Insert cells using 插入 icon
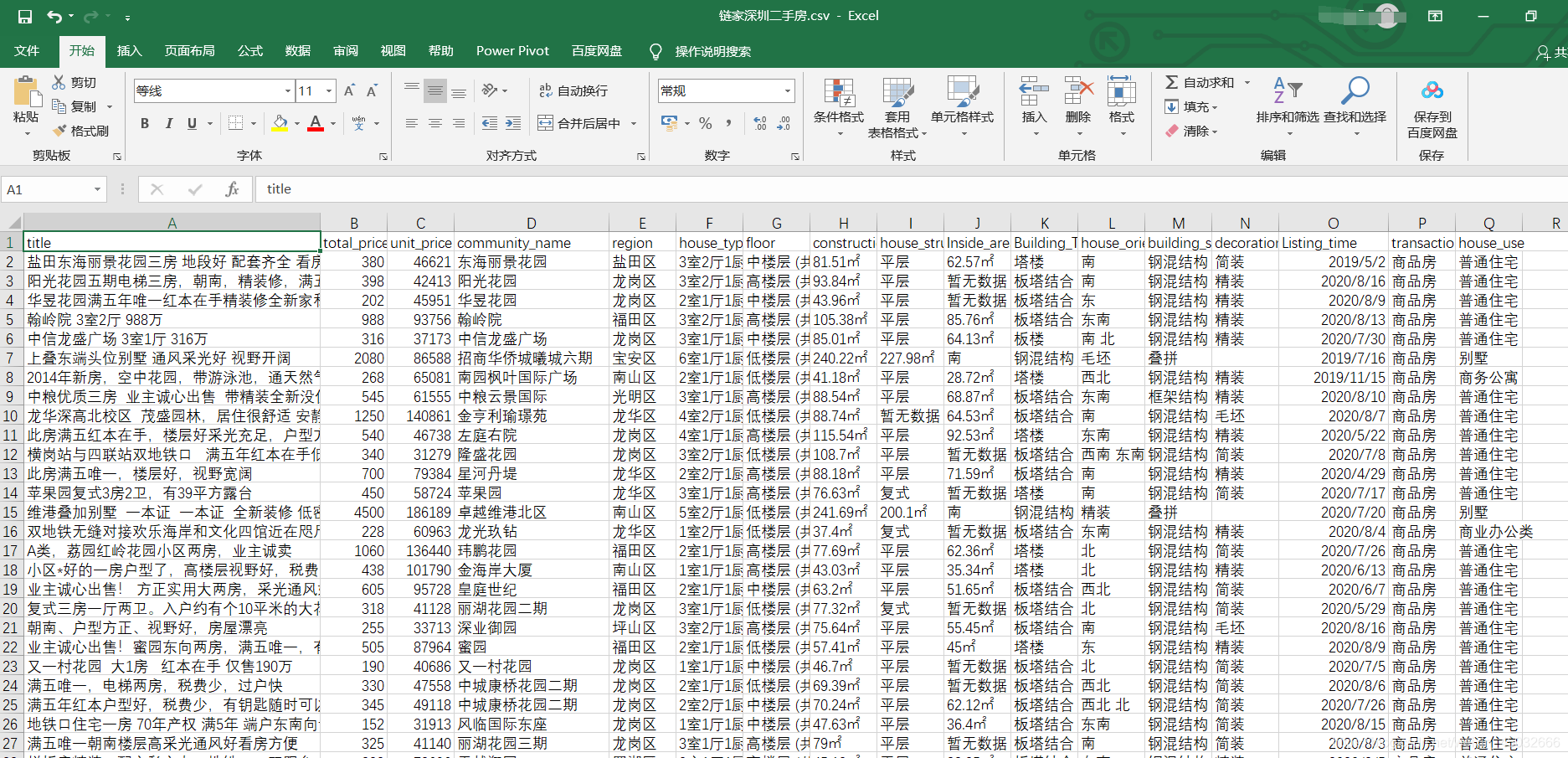The image size is (1568, 758). (1034, 106)
